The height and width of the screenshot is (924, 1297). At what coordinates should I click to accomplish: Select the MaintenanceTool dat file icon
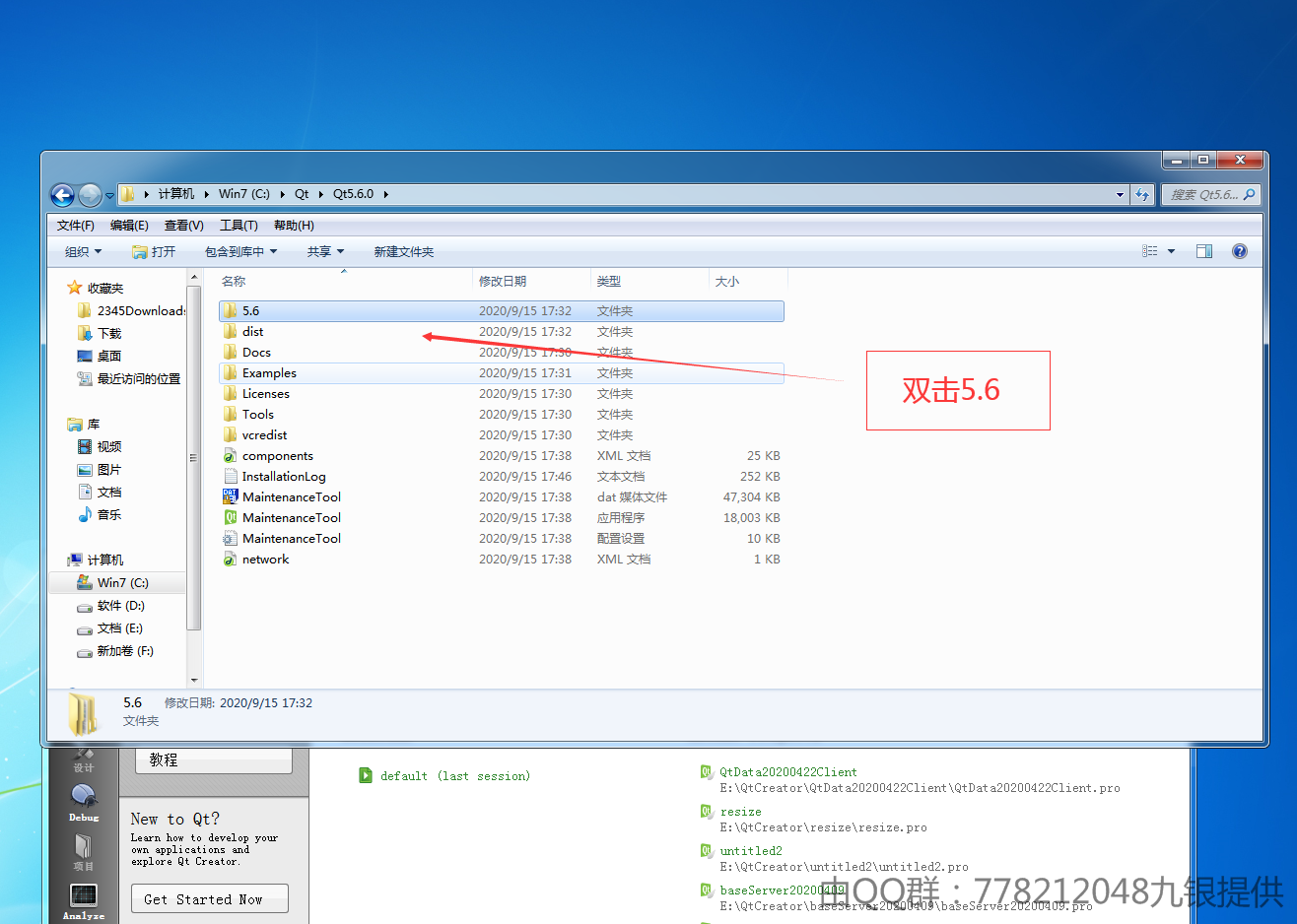click(x=230, y=497)
